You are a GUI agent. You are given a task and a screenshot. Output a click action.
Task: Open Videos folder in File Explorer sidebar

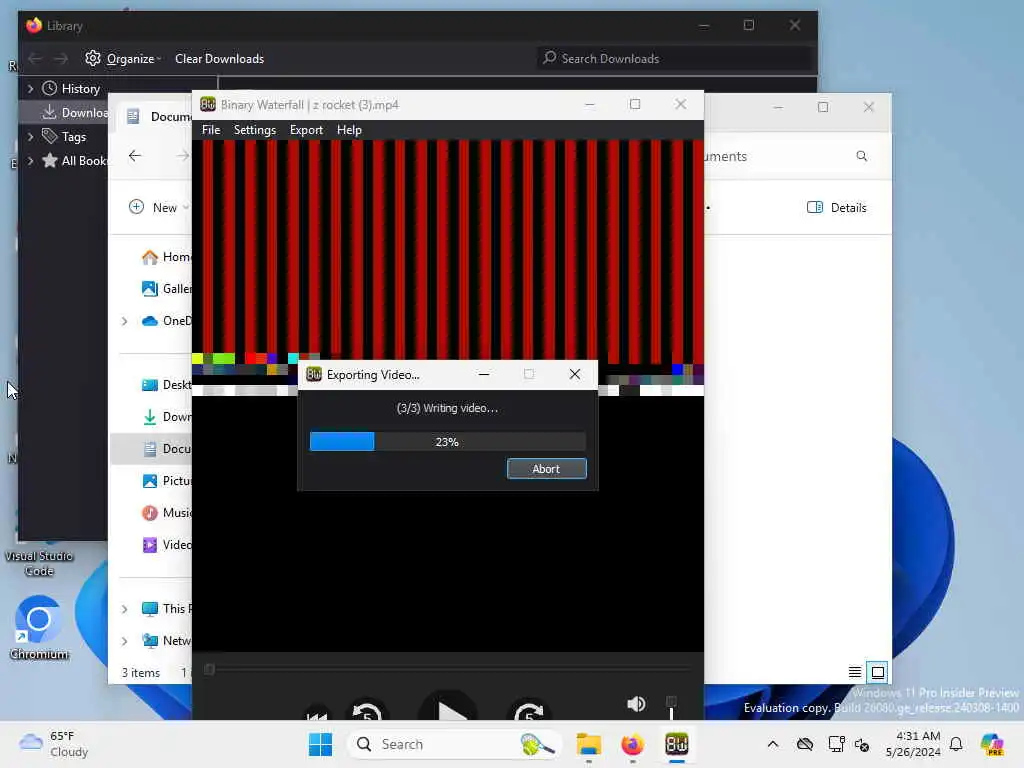pyautogui.click(x=167, y=545)
